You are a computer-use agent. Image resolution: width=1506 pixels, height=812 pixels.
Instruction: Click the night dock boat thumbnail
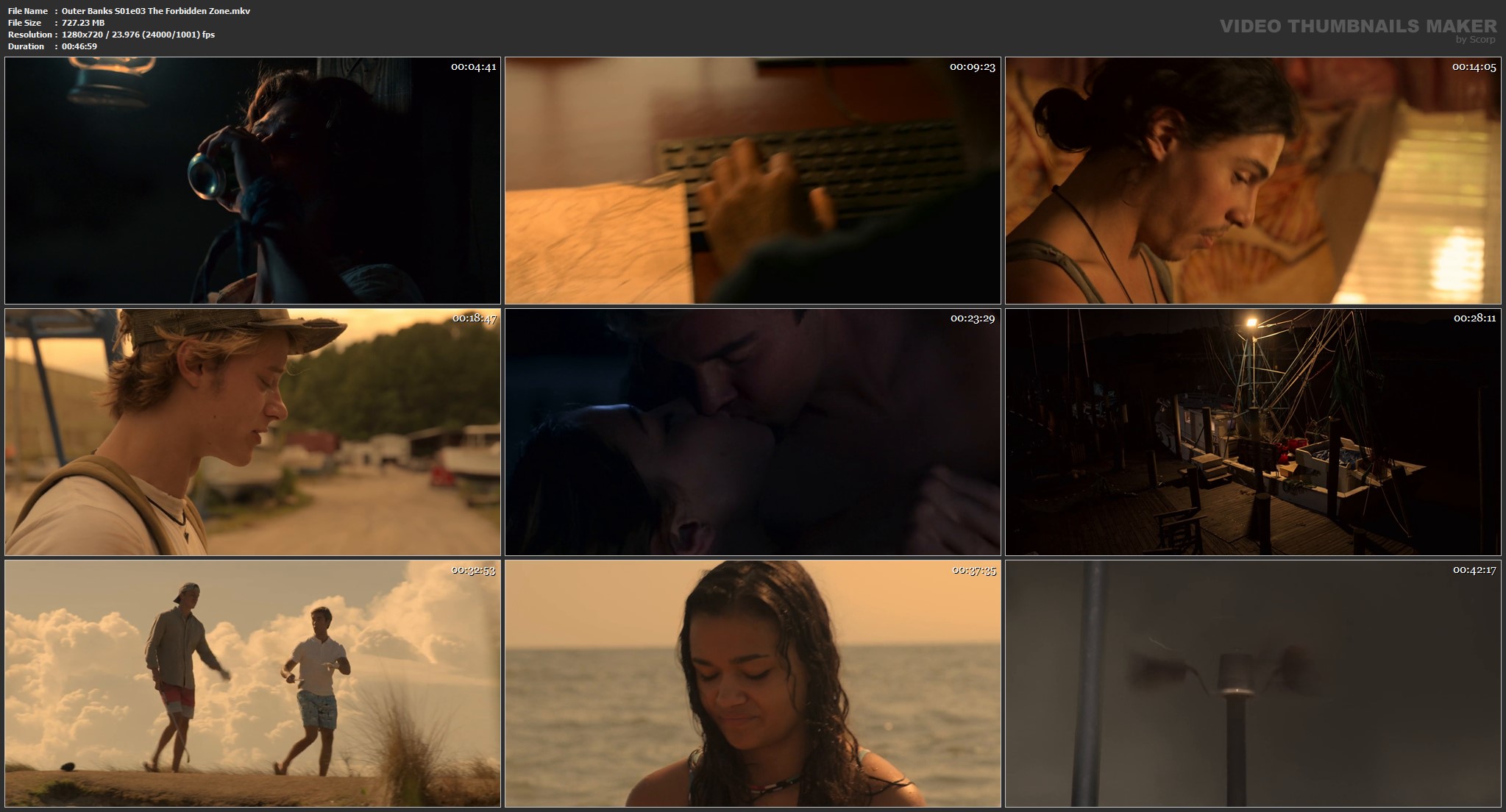[1253, 432]
